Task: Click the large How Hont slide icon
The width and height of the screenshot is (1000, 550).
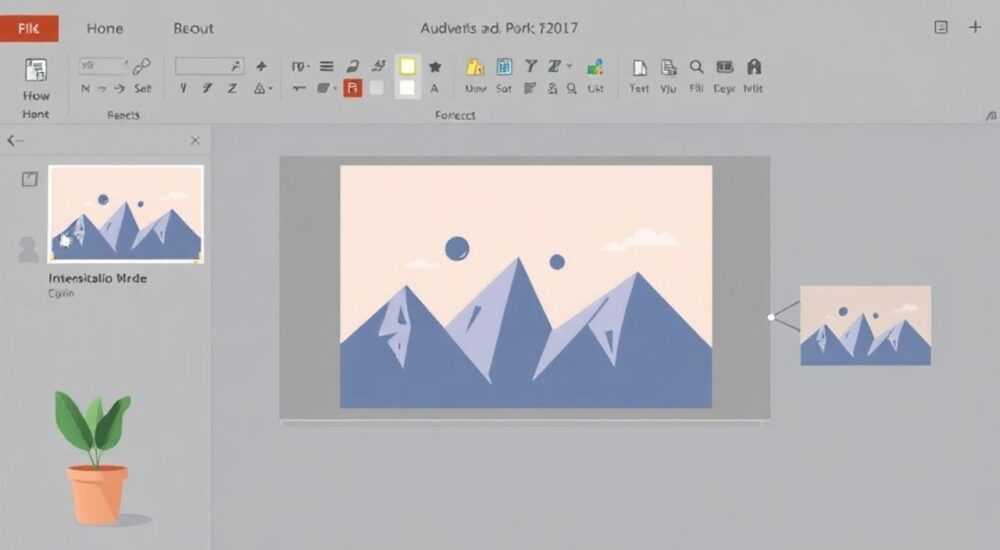Action: coord(36,70)
